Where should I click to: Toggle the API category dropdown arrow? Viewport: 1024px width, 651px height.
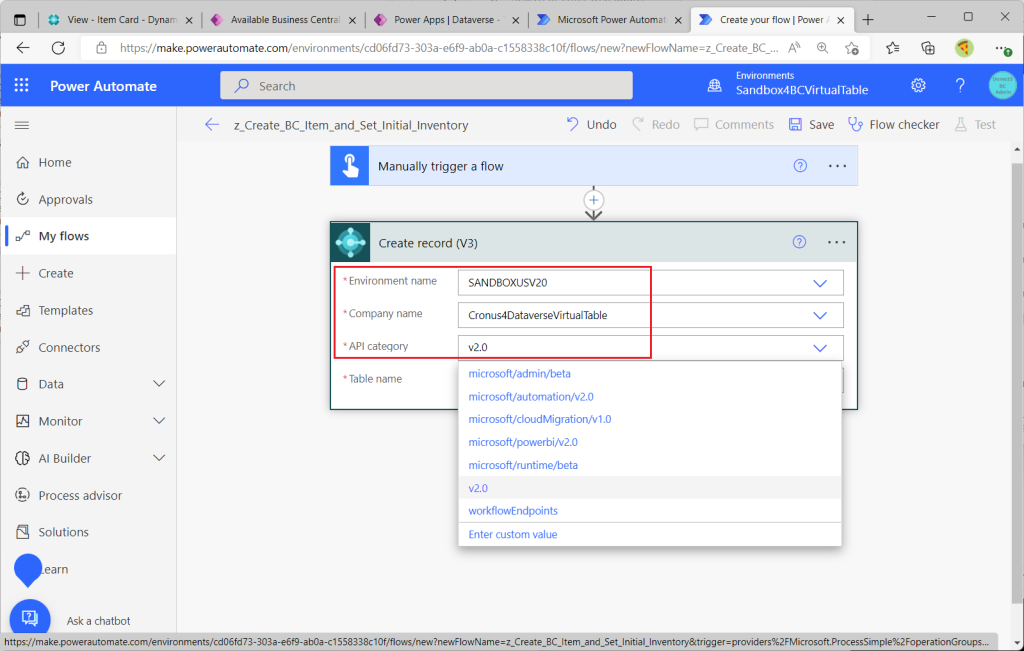coord(820,347)
